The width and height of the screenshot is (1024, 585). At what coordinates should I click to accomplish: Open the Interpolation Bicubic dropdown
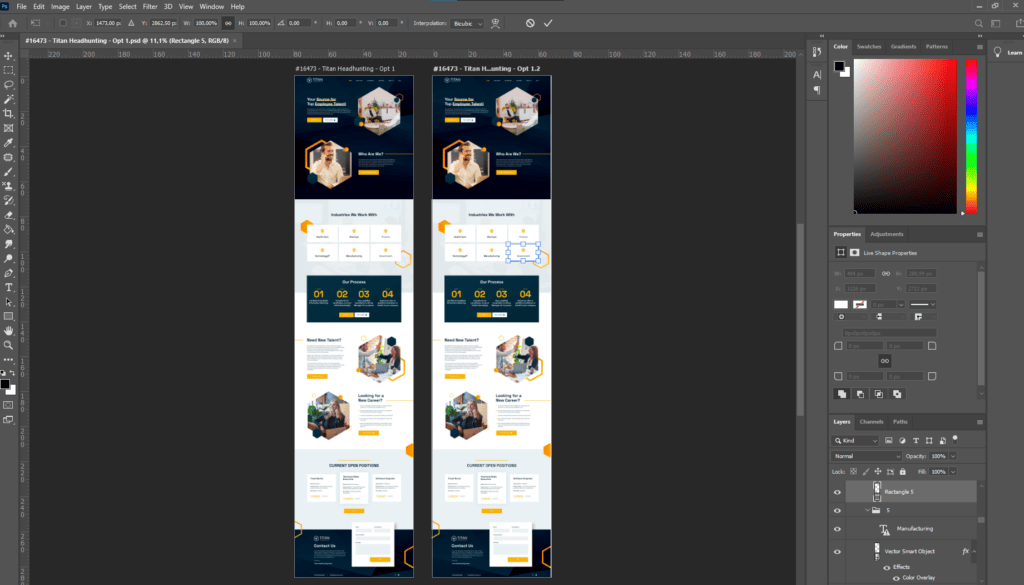(465, 22)
